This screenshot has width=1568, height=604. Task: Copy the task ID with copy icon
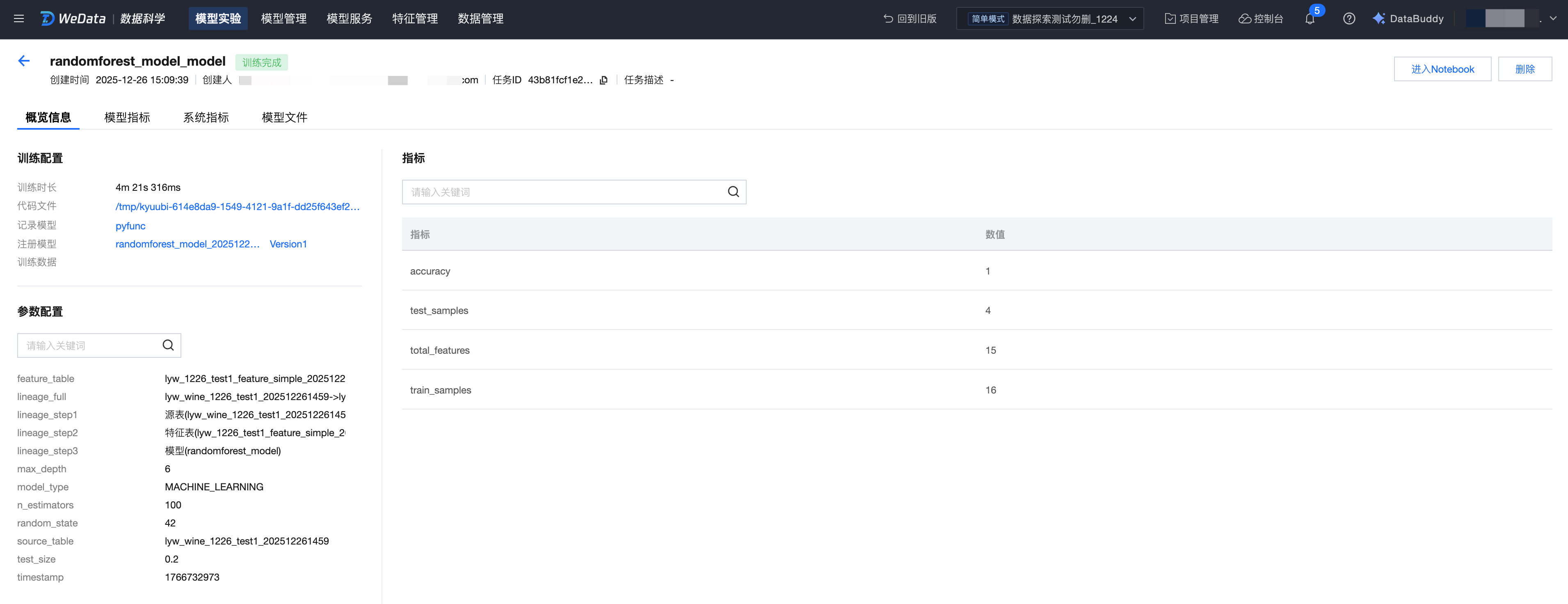click(604, 80)
